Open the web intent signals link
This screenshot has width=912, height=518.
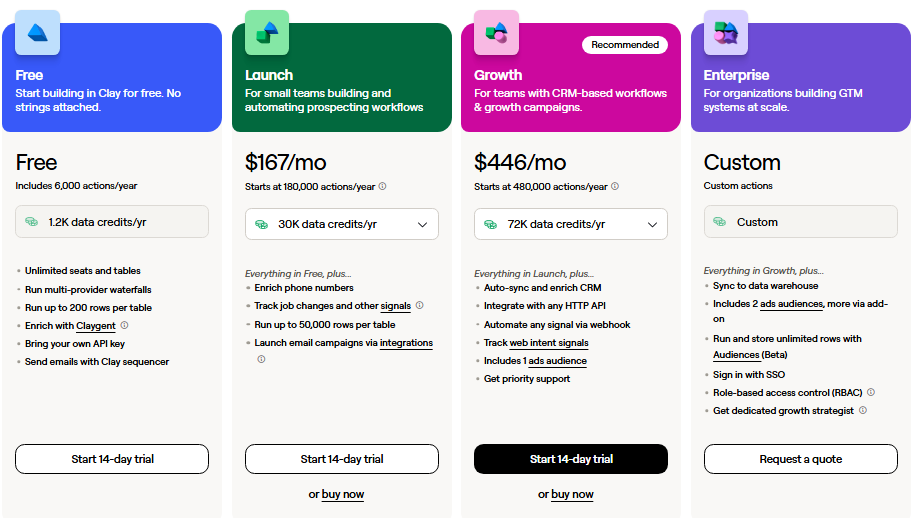coord(549,343)
